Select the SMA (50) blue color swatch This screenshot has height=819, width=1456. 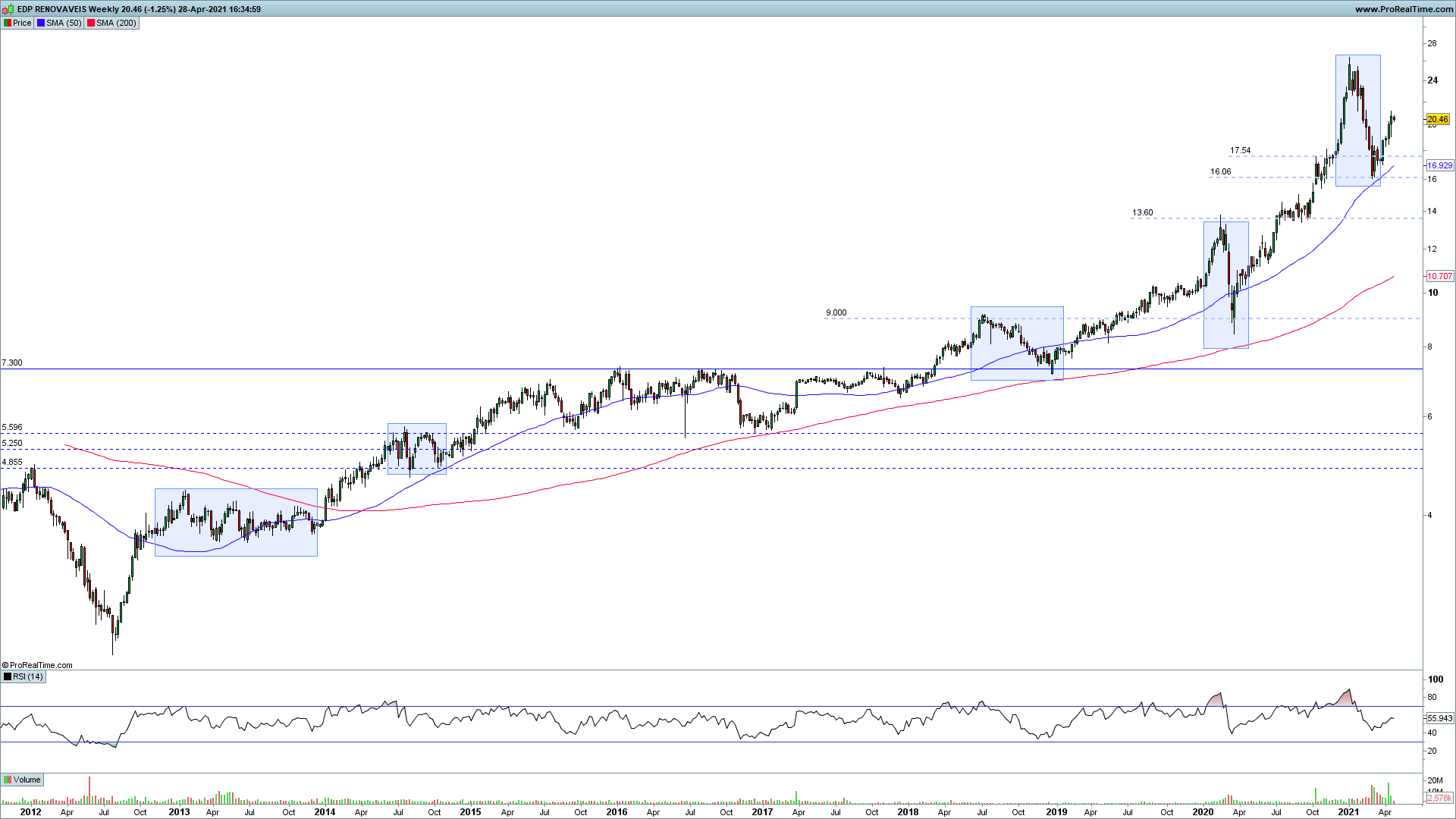(41, 23)
